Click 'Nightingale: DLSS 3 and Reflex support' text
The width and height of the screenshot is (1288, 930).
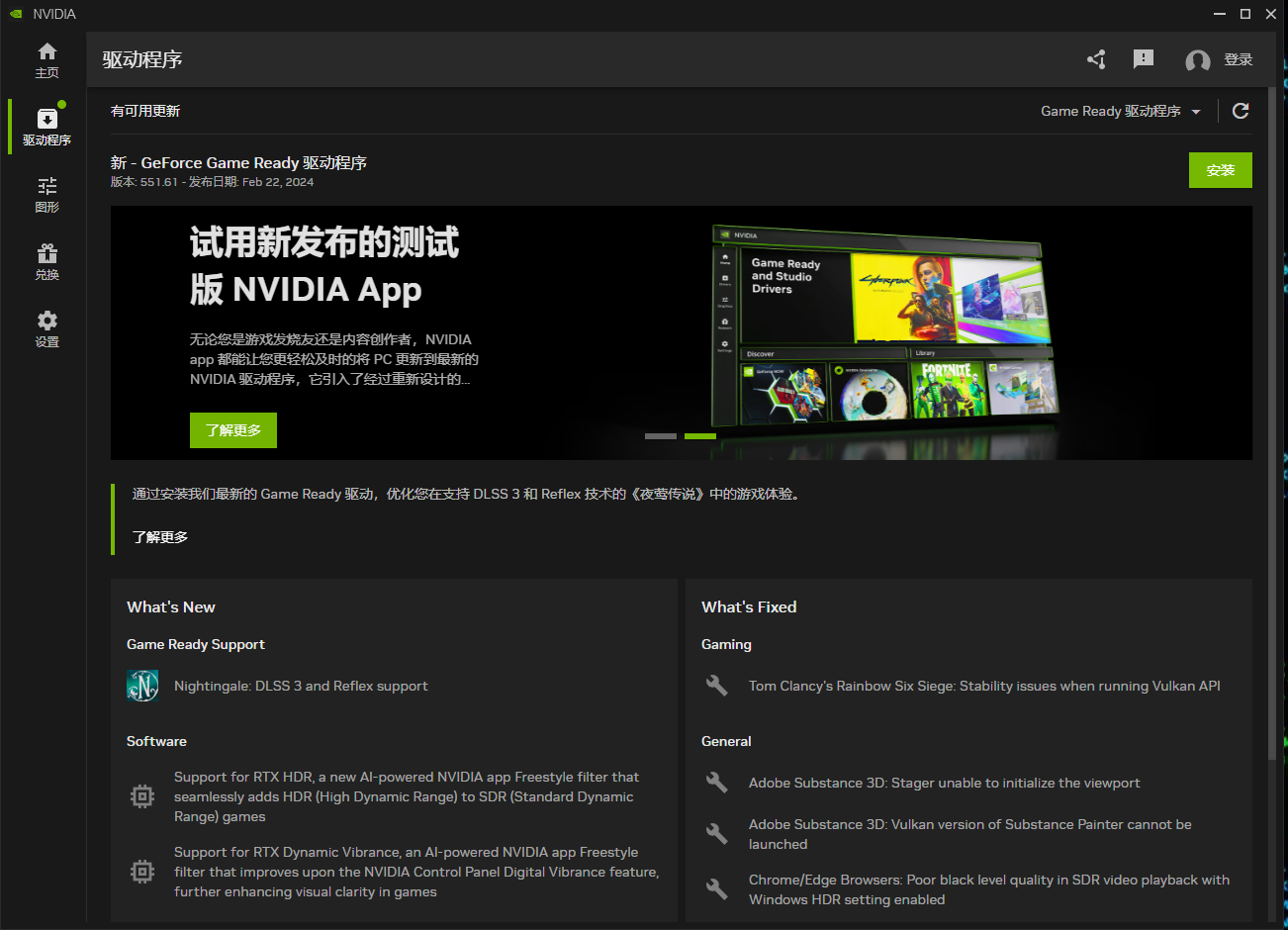301,686
